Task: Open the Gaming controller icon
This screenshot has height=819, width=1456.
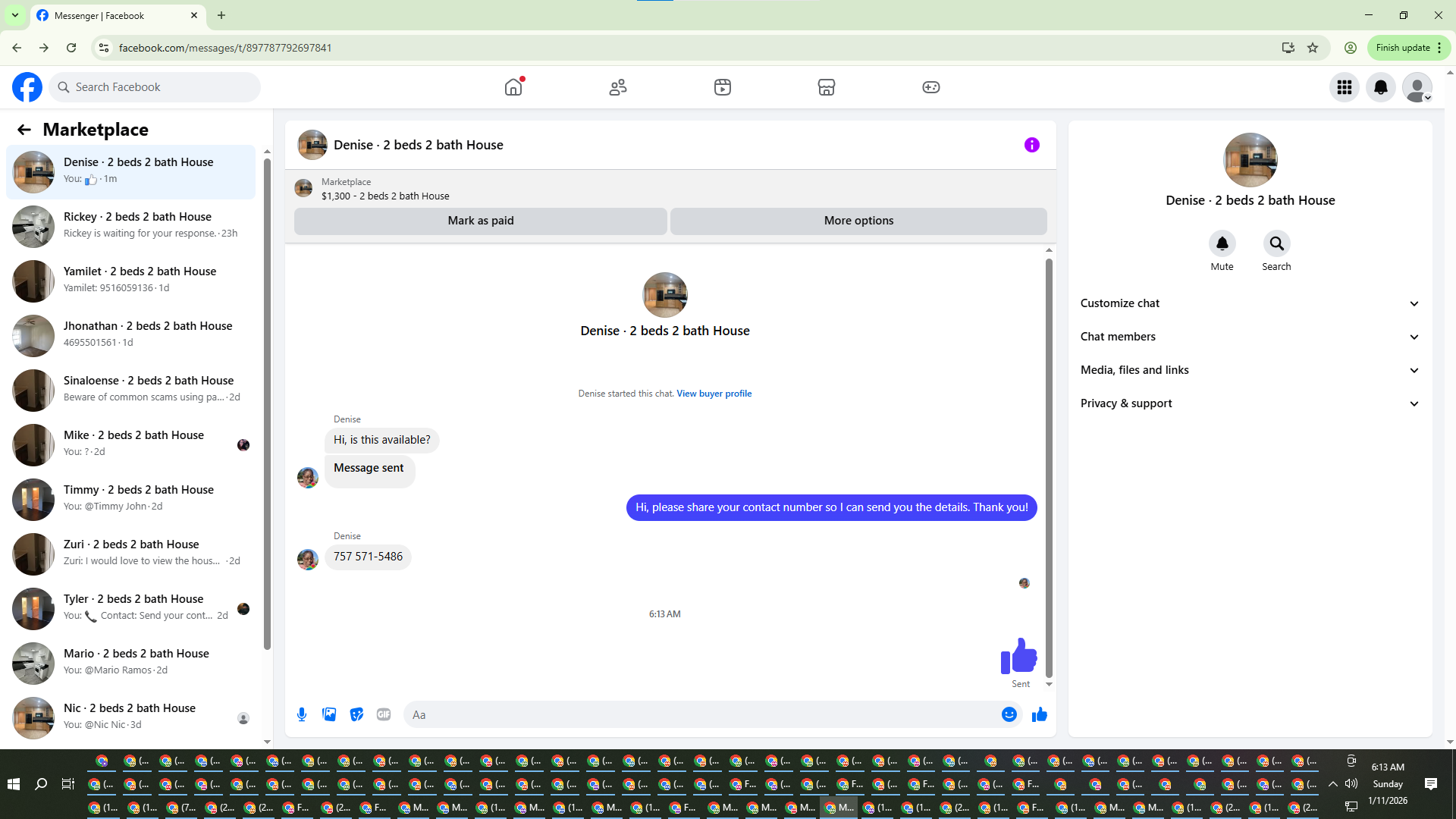Action: coord(931,87)
